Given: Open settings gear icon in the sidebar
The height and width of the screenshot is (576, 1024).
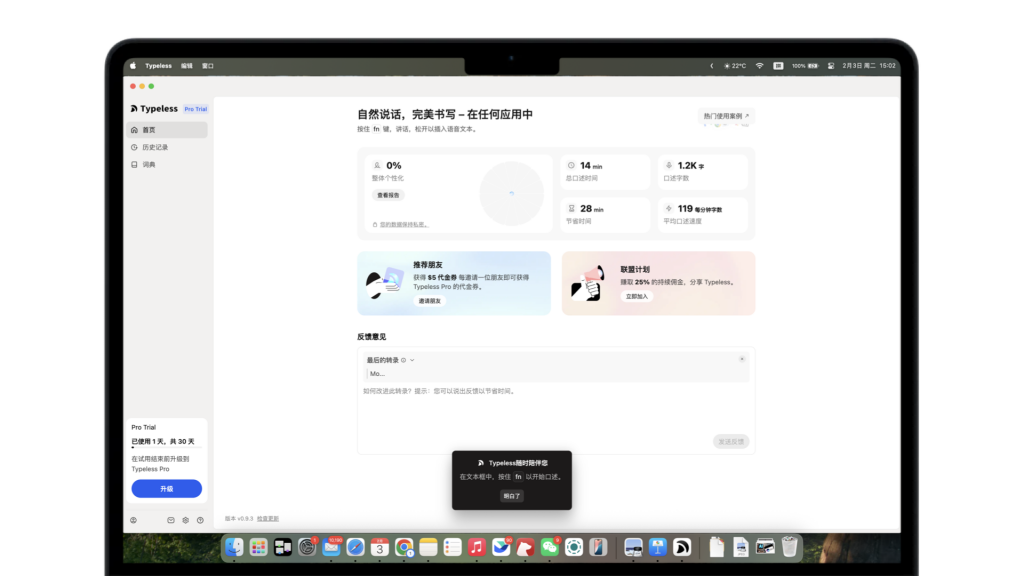Looking at the screenshot, I should (185, 520).
